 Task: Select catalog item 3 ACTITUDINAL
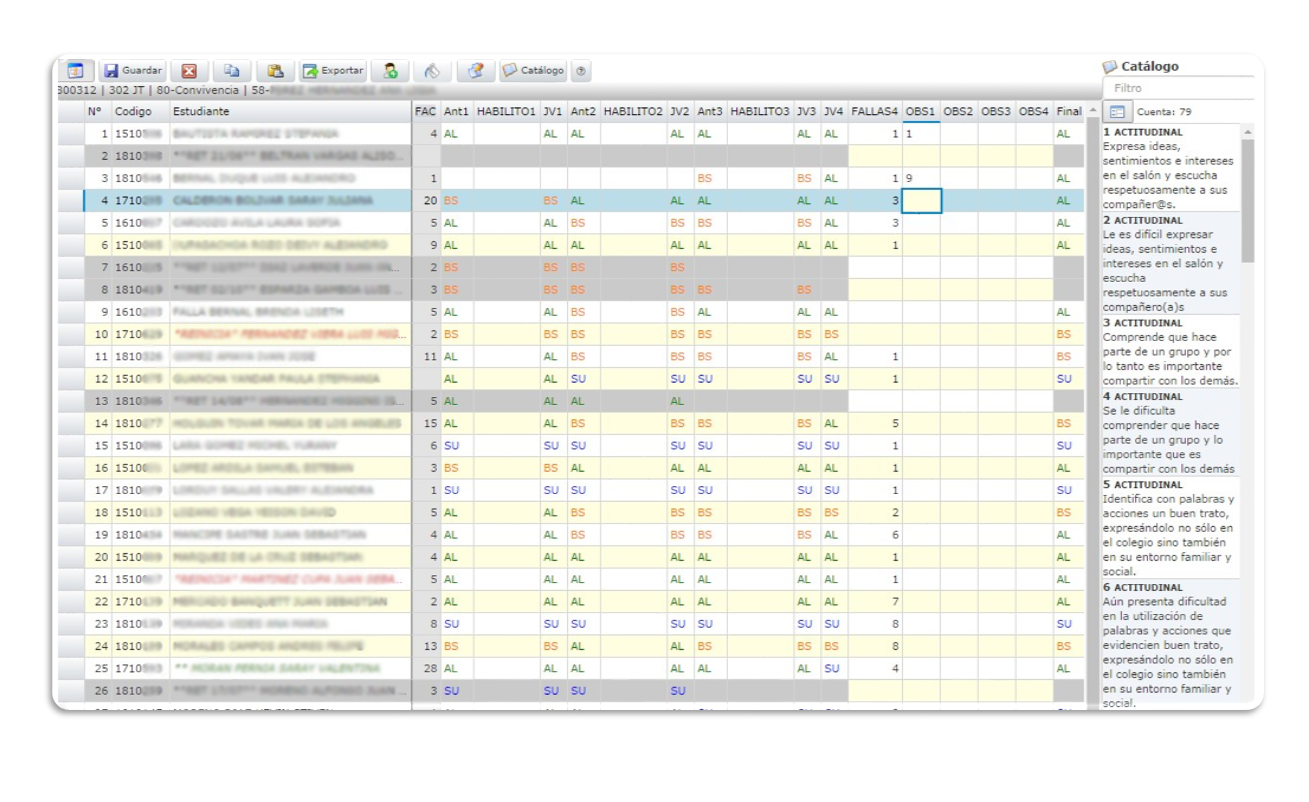pyautogui.click(x=1171, y=352)
